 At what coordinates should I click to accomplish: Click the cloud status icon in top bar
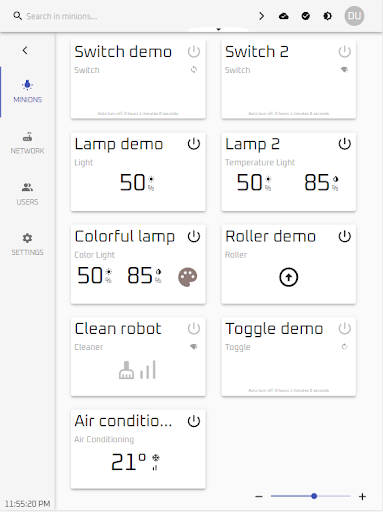284,16
